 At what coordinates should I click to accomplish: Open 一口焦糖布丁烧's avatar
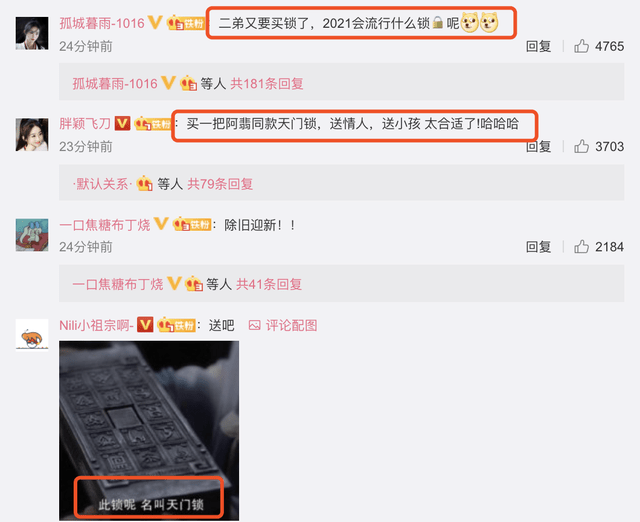coord(32,235)
